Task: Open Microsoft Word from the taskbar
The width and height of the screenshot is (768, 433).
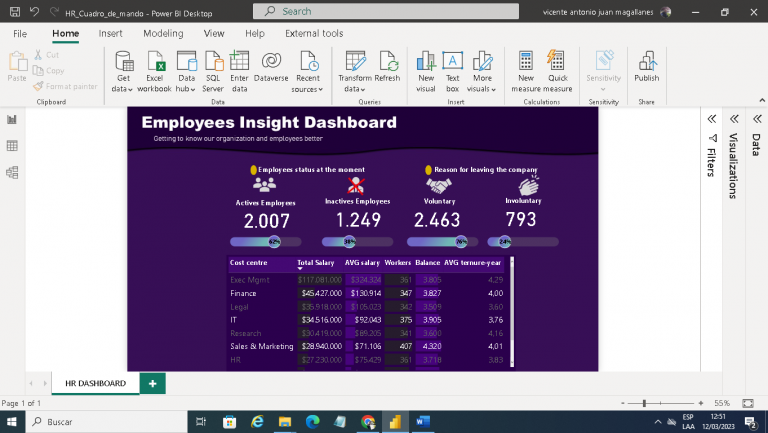Action: pos(421,422)
